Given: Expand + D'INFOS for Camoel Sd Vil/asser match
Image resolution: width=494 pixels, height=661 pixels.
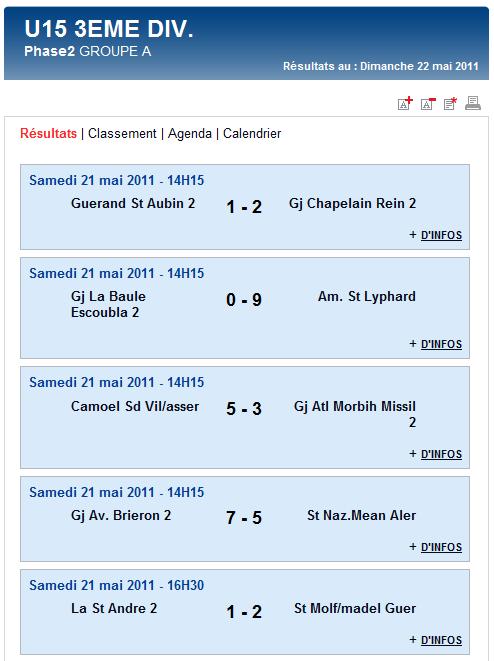Looking at the screenshot, I should tap(436, 454).
